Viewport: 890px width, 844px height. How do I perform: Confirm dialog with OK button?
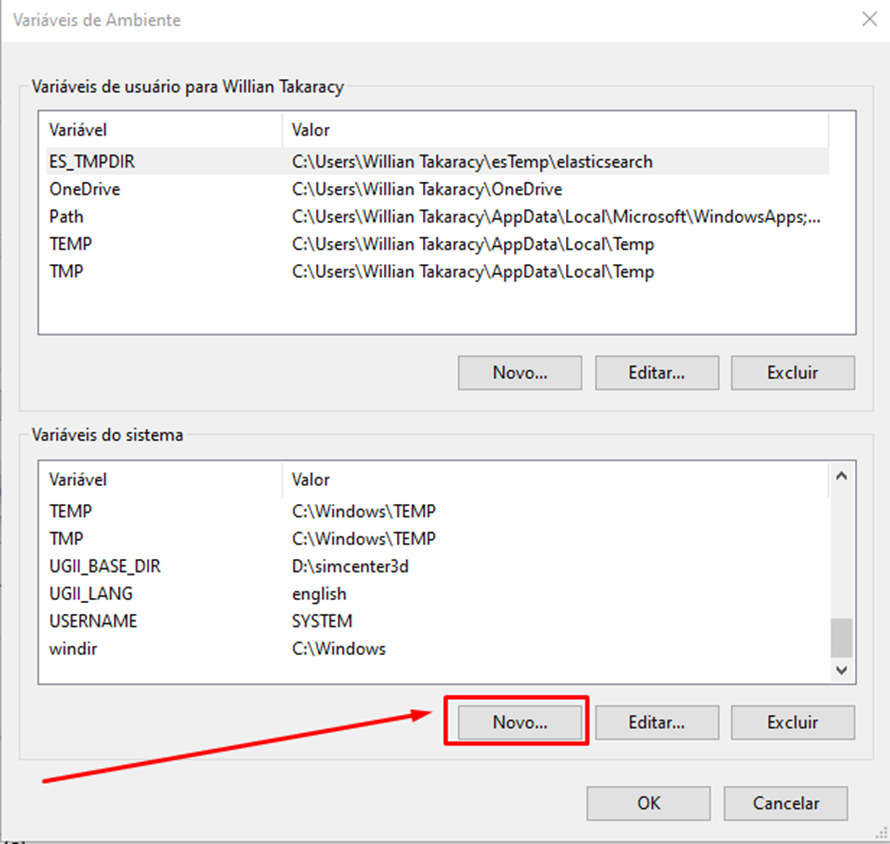pyautogui.click(x=648, y=803)
